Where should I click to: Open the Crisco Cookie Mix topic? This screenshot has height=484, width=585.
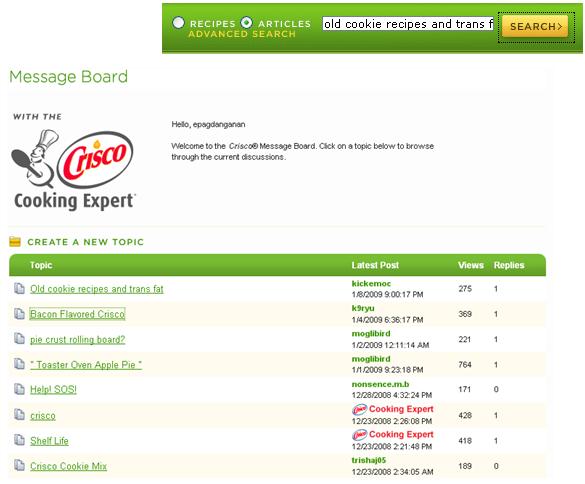click(68, 466)
